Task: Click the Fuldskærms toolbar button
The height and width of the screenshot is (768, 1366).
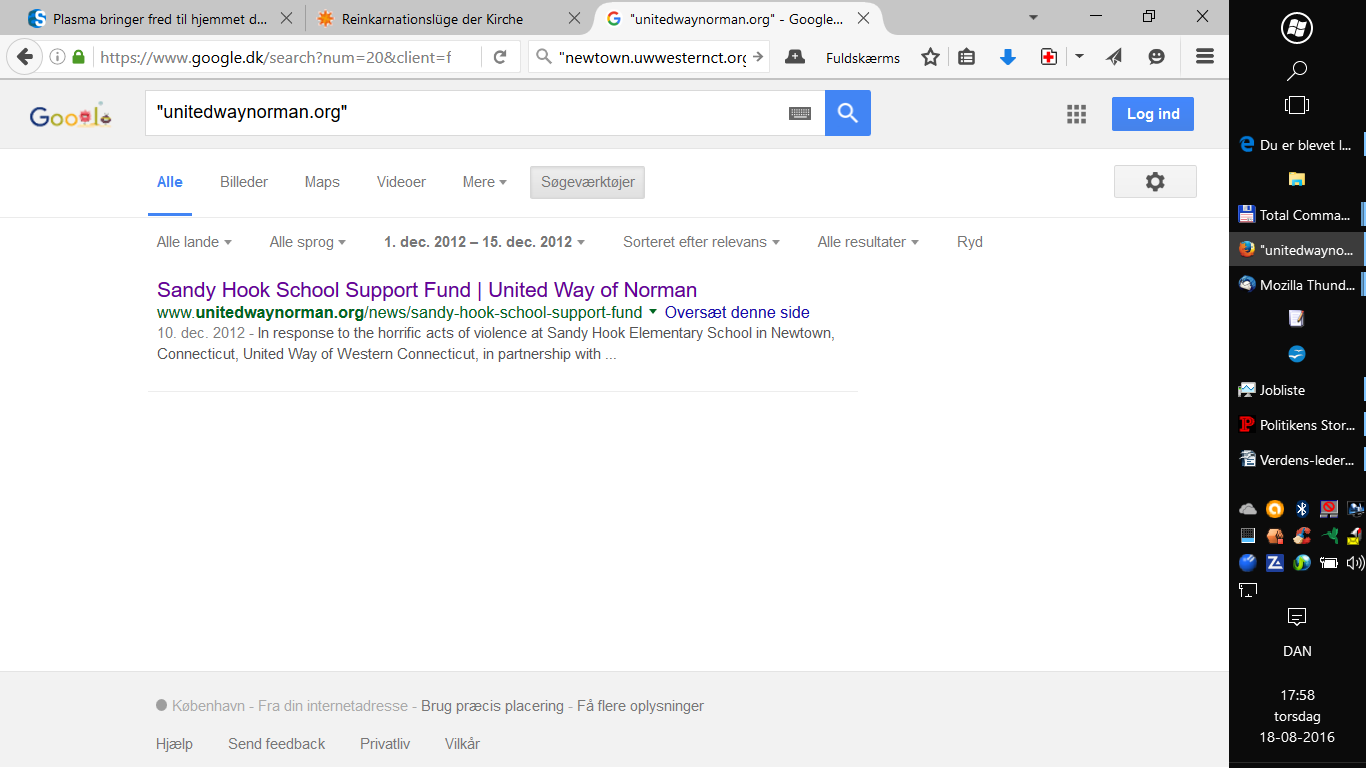Action: click(863, 58)
